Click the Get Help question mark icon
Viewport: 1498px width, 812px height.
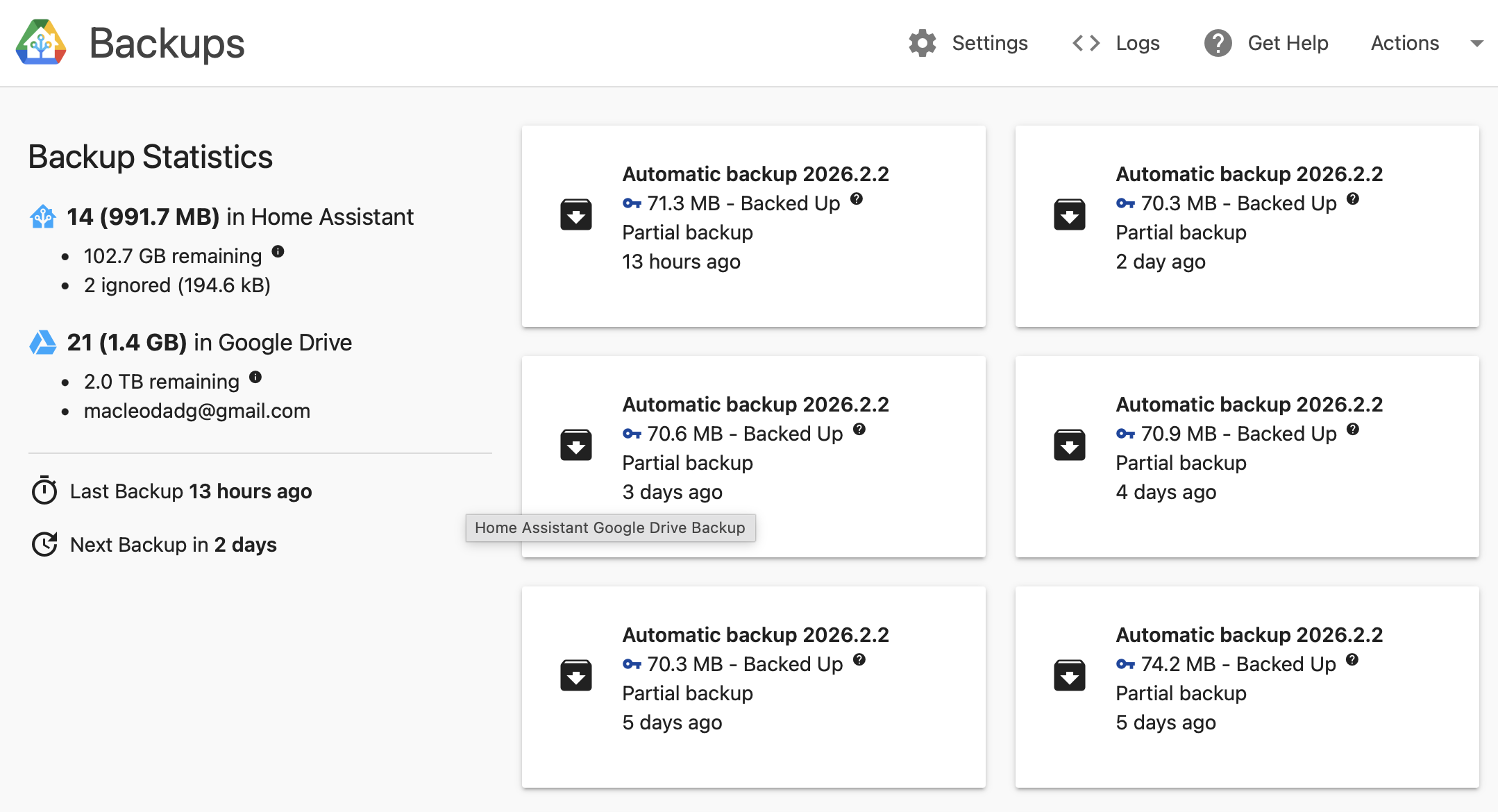[1218, 43]
